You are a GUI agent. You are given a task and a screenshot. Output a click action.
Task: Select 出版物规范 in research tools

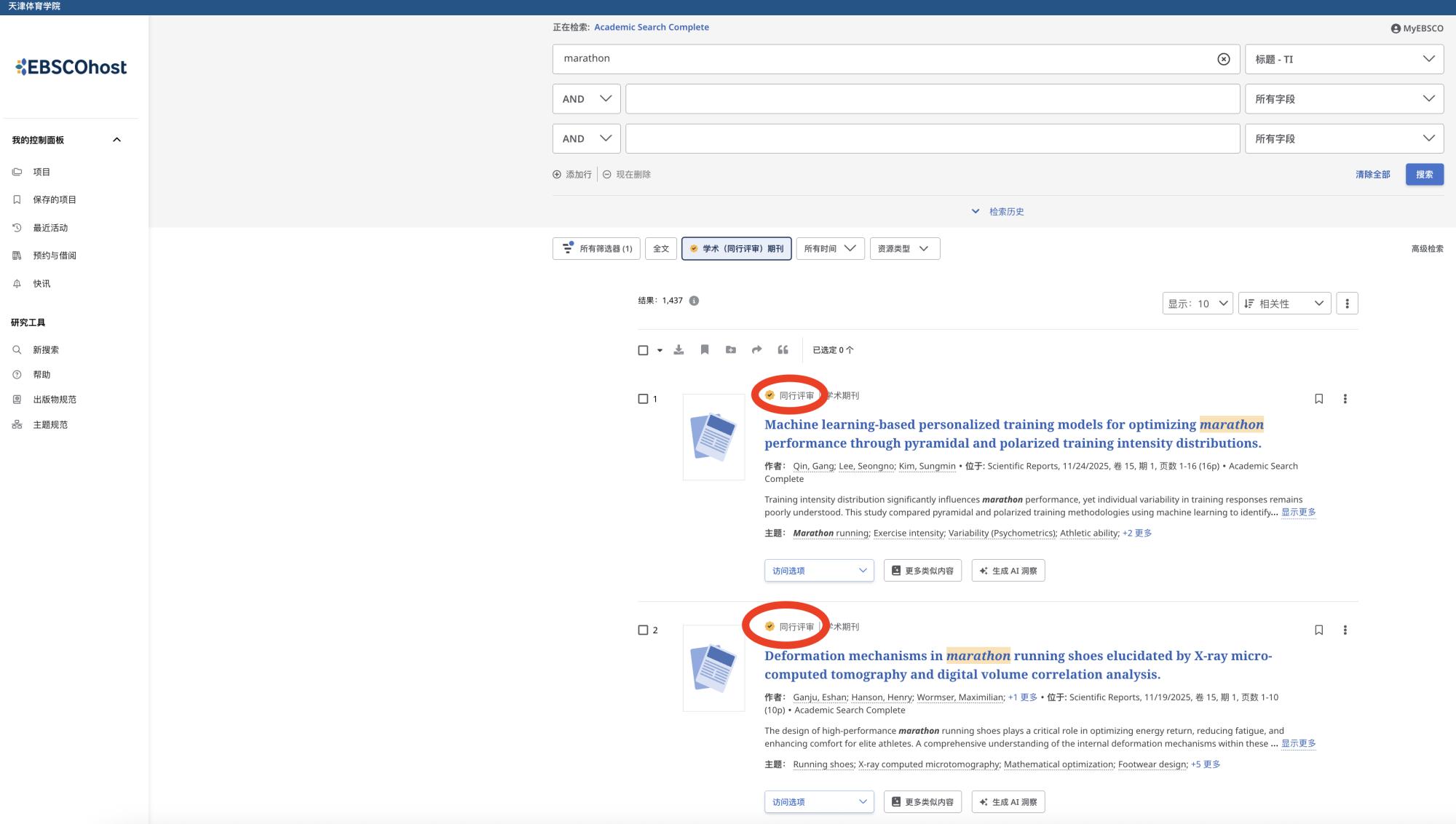pos(54,400)
